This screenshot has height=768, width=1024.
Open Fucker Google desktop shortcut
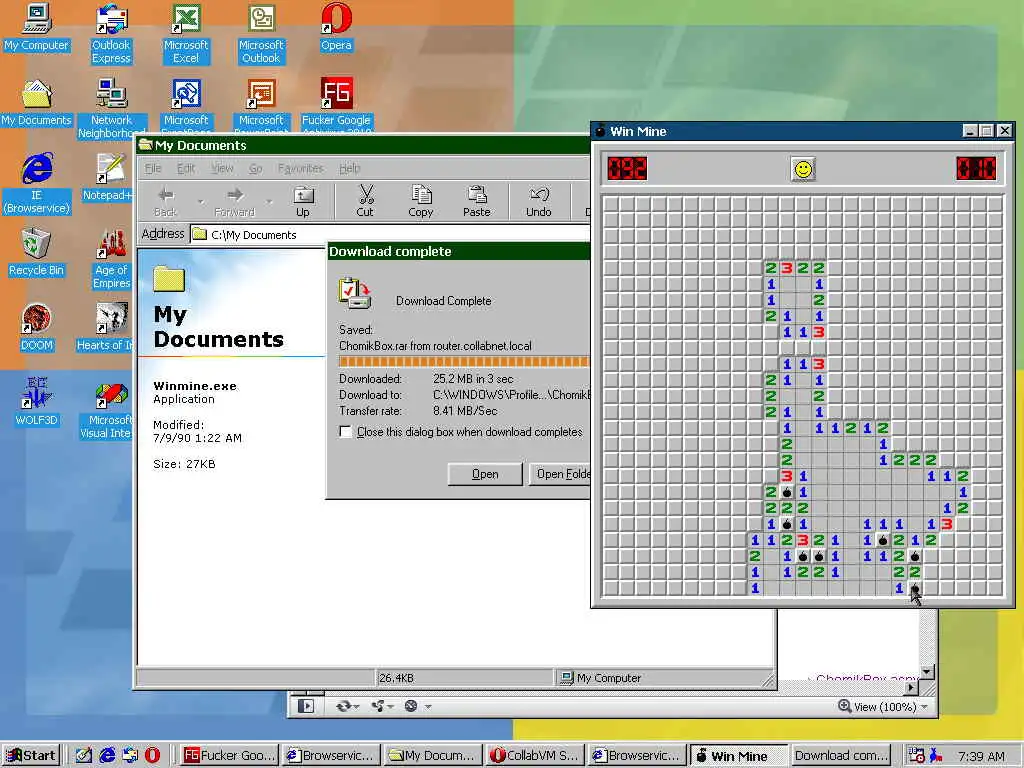point(336,104)
